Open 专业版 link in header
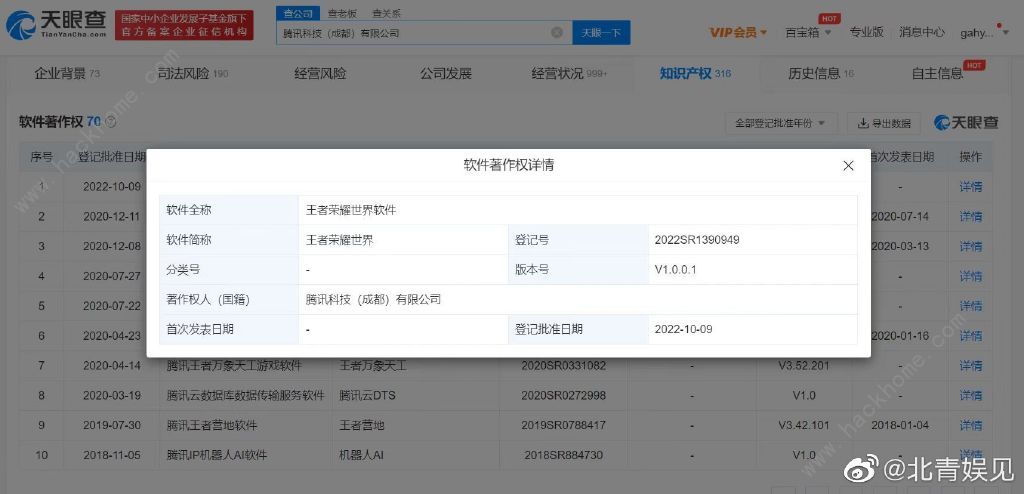This screenshot has width=1024, height=494. tap(866, 32)
